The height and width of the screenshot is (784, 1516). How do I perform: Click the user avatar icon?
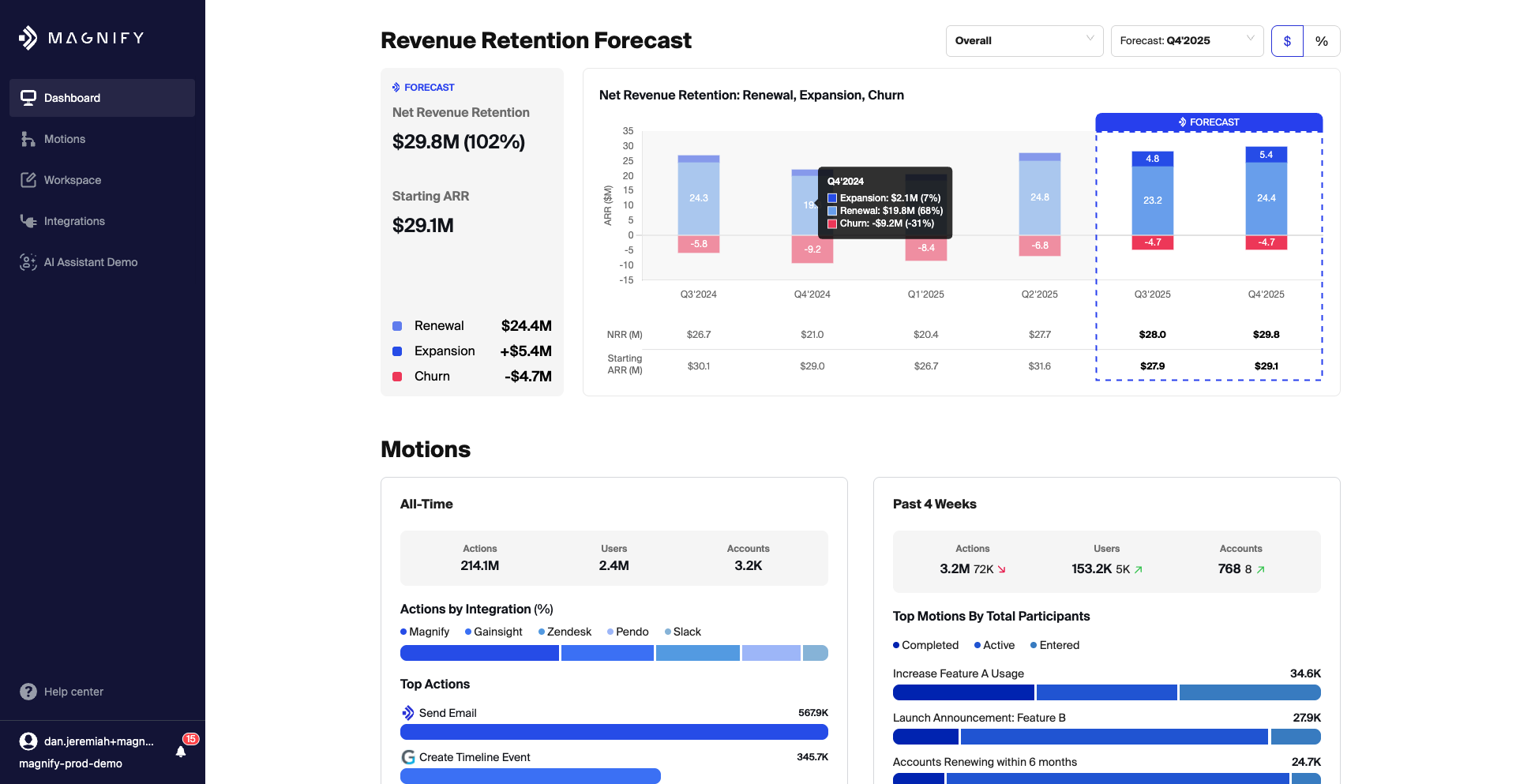pos(28,741)
